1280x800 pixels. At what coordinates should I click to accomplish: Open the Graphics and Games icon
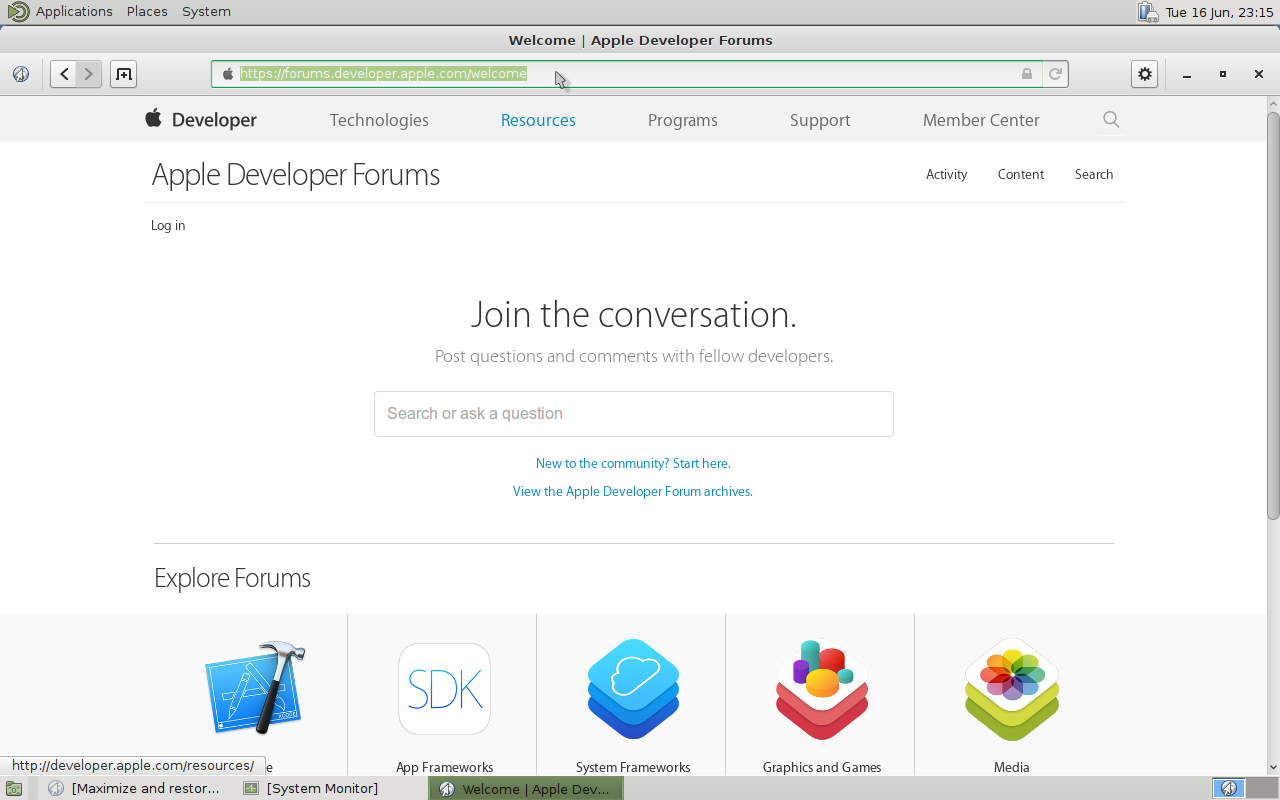[x=822, y=689]
